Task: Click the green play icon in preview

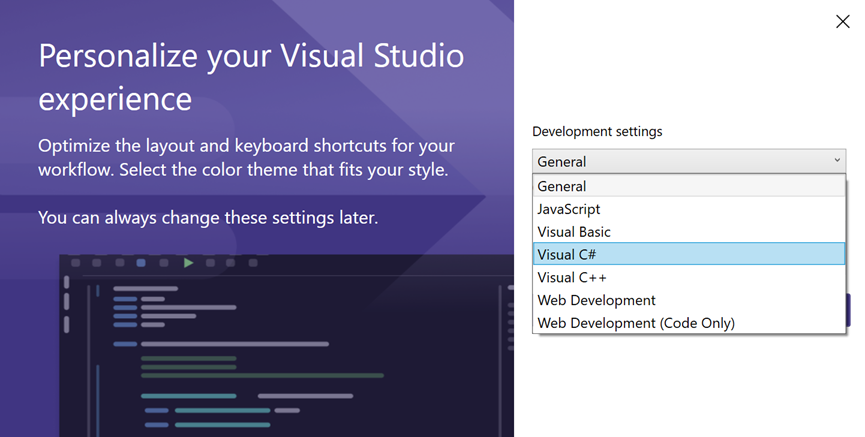Action: click(x=189, y=263)
